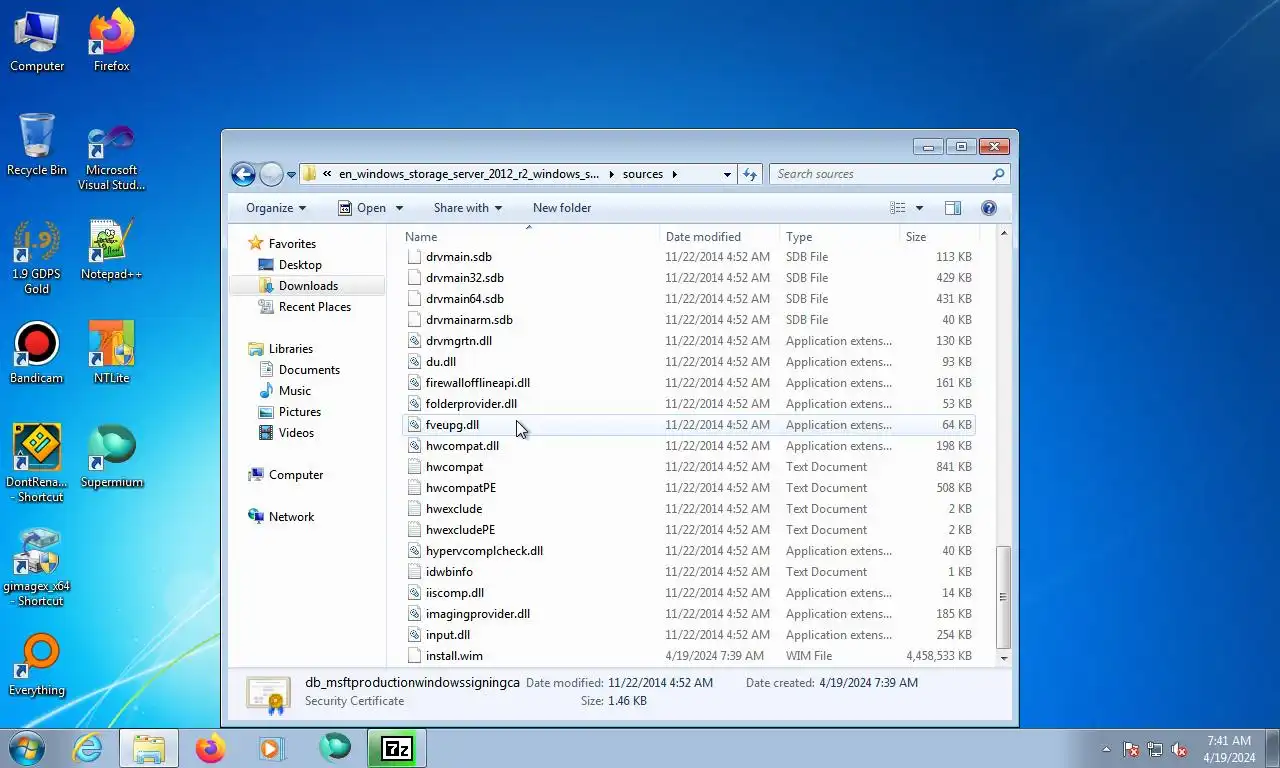This screenshot has width=1280, height=768.
Task: Sort files by the Name column
Action: pos(531,237)
